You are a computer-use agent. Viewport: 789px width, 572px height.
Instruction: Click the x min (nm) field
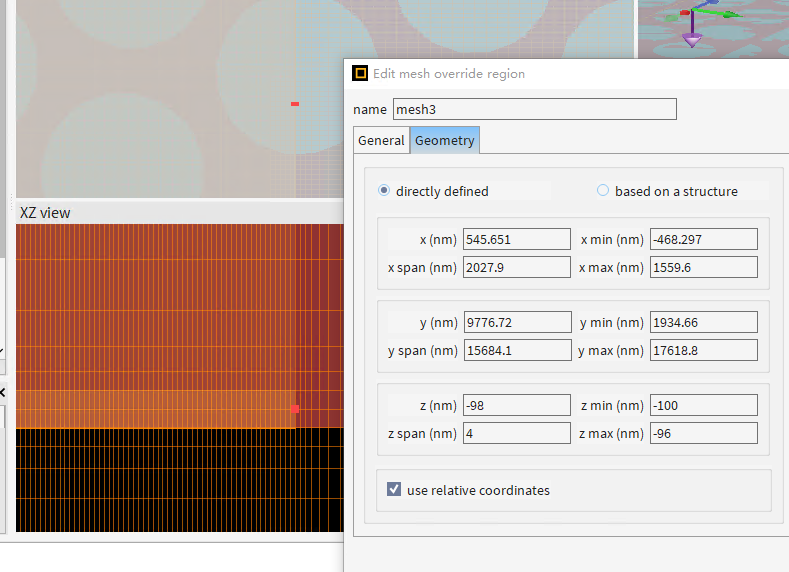(x=704, y=239)
